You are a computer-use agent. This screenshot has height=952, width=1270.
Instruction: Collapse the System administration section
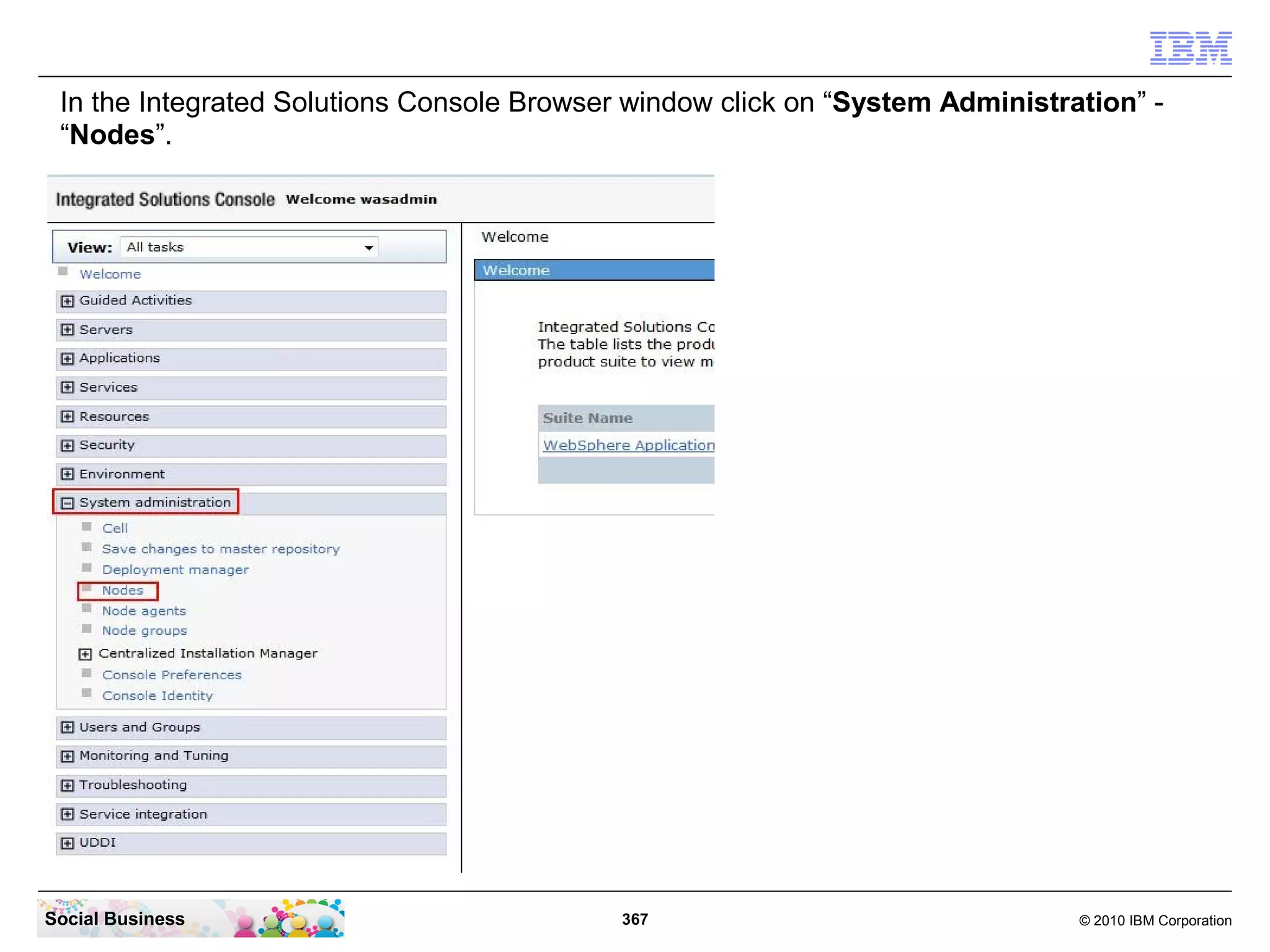tap(68, 503)
